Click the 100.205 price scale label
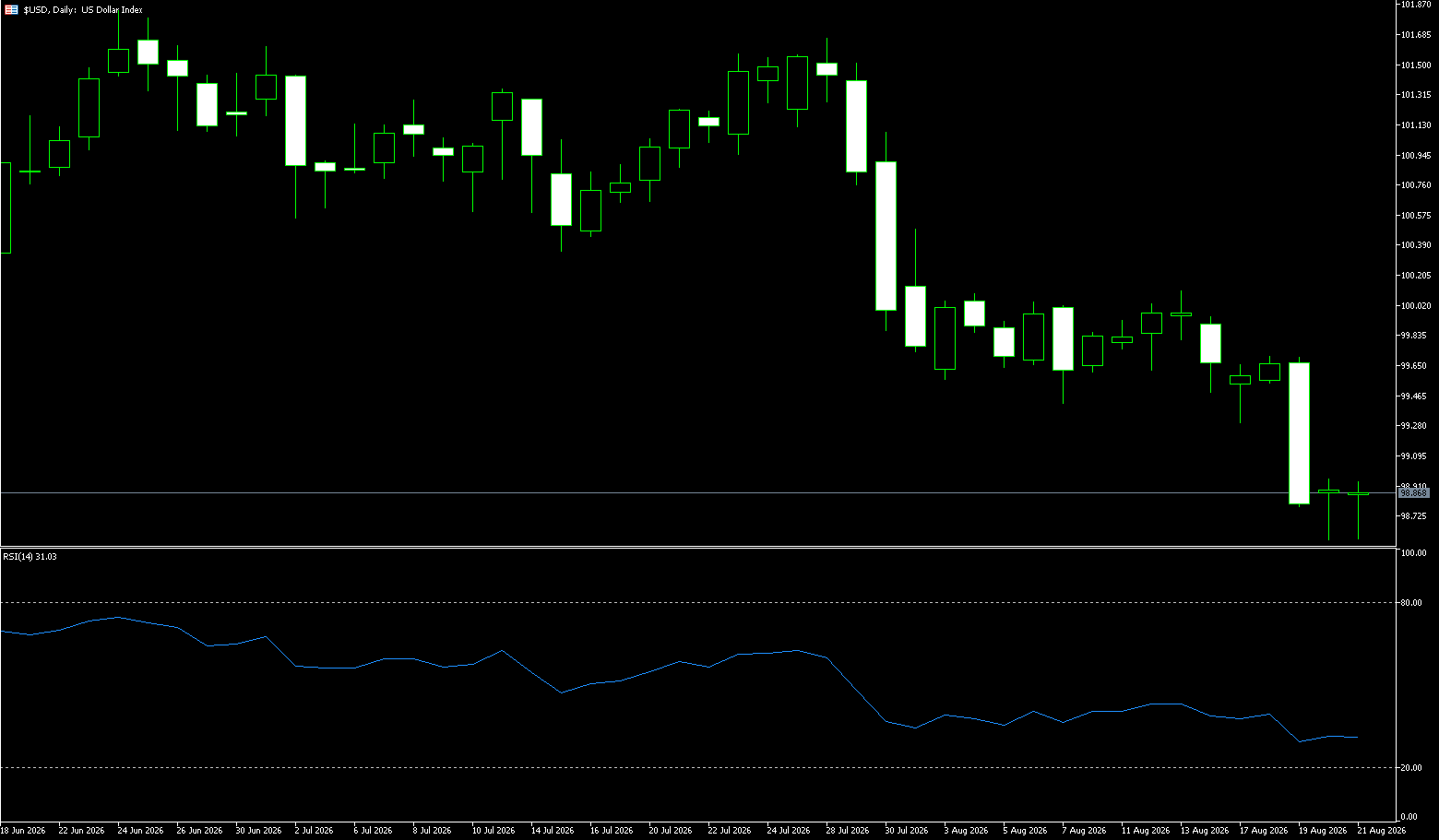1439x840 pixels. tap(1415, 276)
